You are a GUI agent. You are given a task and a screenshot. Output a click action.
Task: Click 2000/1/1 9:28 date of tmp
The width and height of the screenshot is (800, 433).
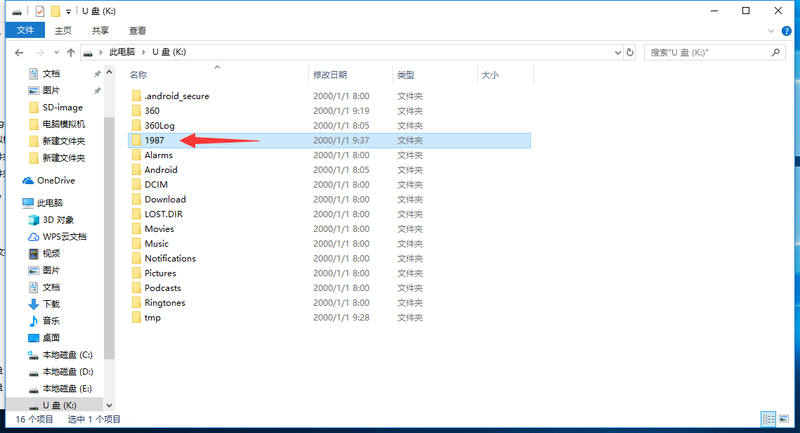click(x=341, y=318)
